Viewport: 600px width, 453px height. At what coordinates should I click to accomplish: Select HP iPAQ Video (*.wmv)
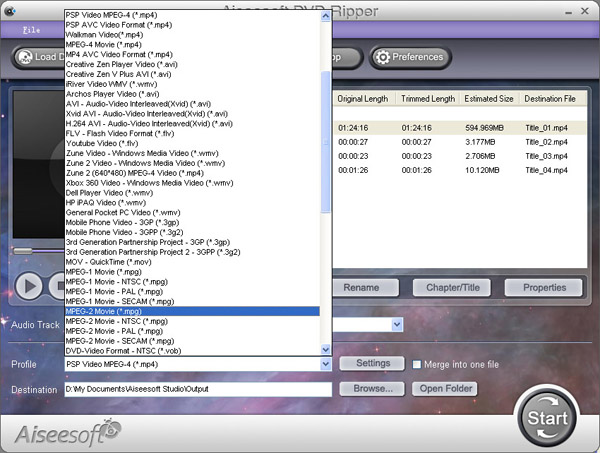(x=192, y=203)
